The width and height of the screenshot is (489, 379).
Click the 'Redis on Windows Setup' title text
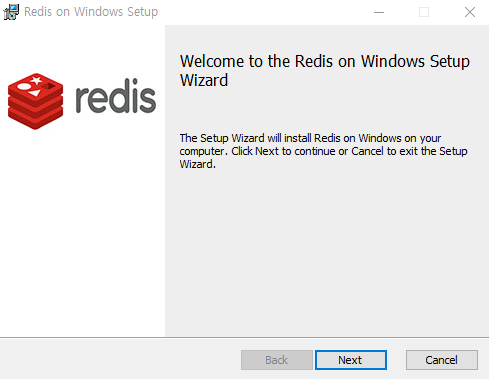[x=91, y=12]
